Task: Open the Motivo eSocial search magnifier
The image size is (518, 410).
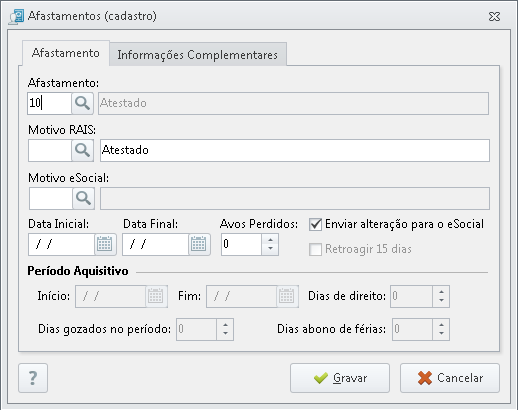Action: (83, 198)
